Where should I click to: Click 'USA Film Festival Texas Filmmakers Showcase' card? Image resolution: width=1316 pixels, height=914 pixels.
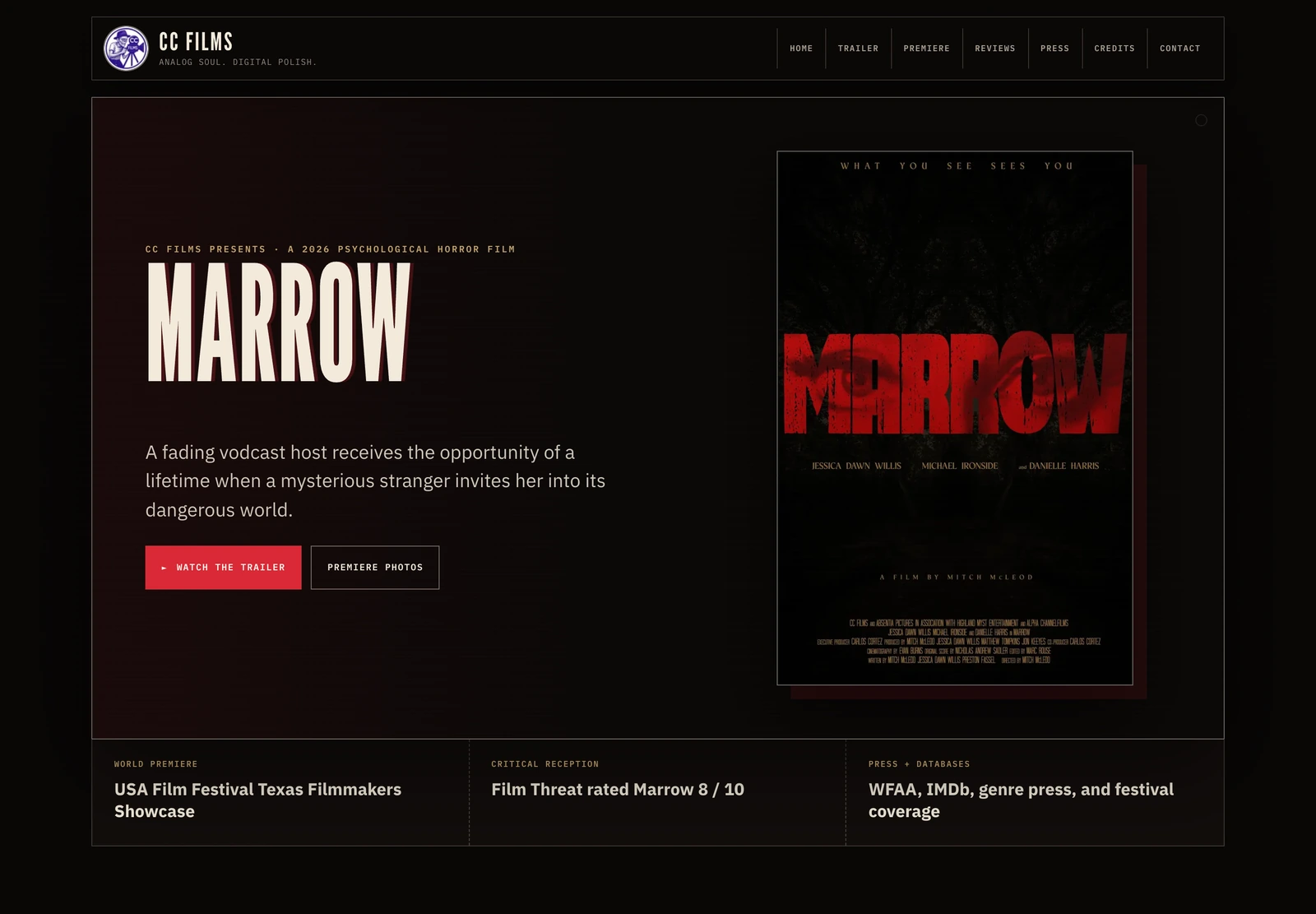tap(280, 792)
